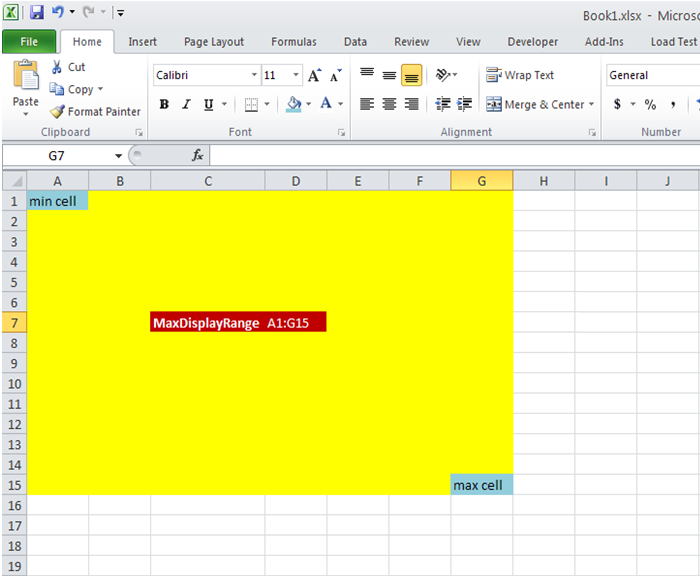Open the text Orientation button
The image size is (700, 578).
446,75
